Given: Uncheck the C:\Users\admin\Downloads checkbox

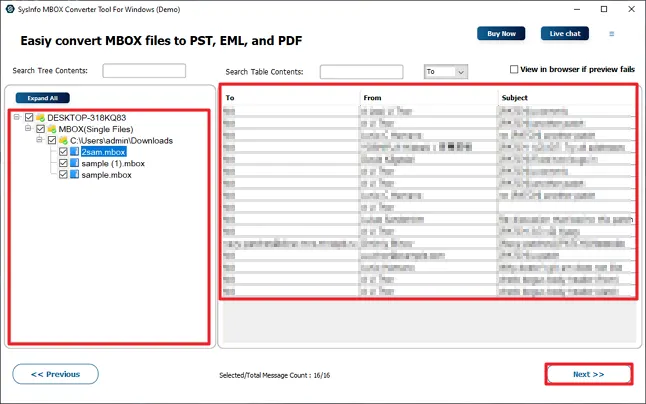Looking at the screenshot, I should (52, 141).
